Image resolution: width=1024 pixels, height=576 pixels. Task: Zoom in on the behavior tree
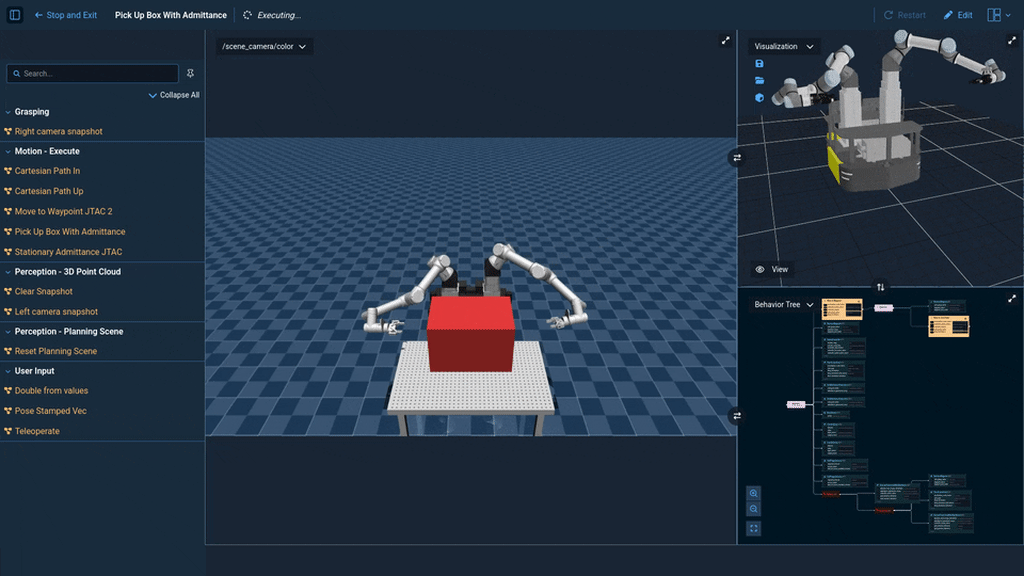click(x=754, y=493)
